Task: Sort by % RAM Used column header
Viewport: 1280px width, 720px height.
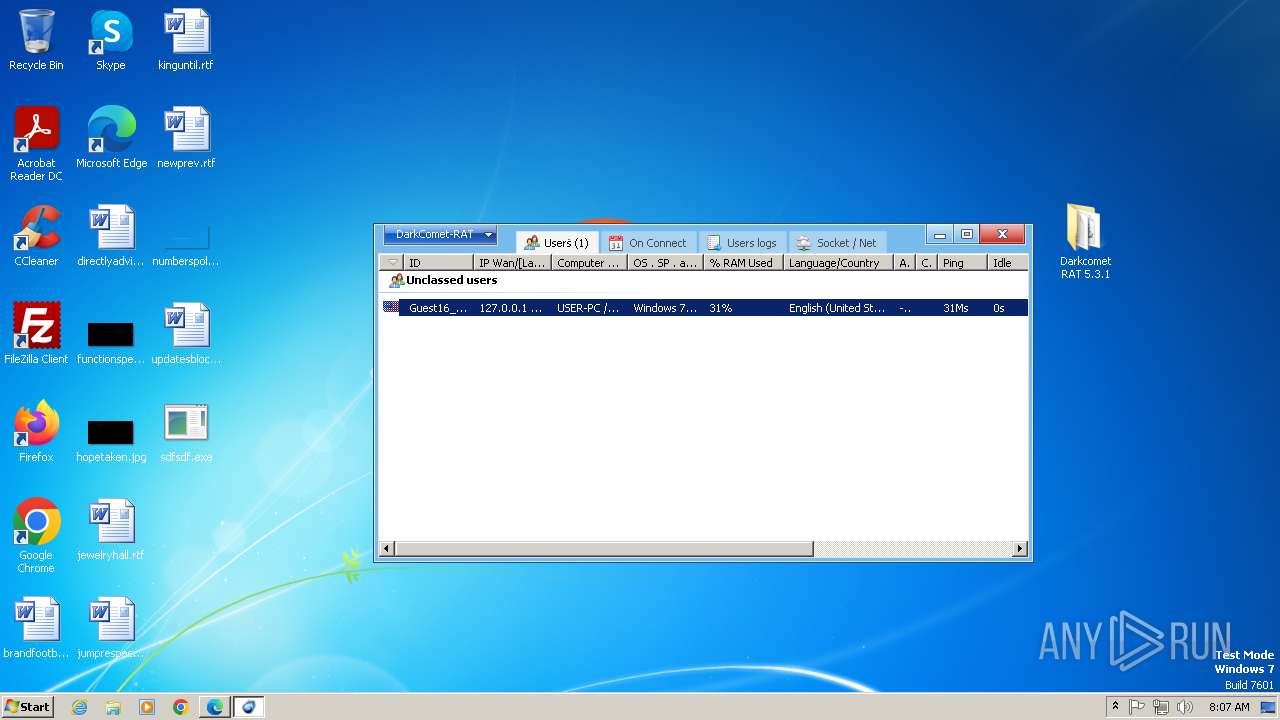Action: coord(743,263)
